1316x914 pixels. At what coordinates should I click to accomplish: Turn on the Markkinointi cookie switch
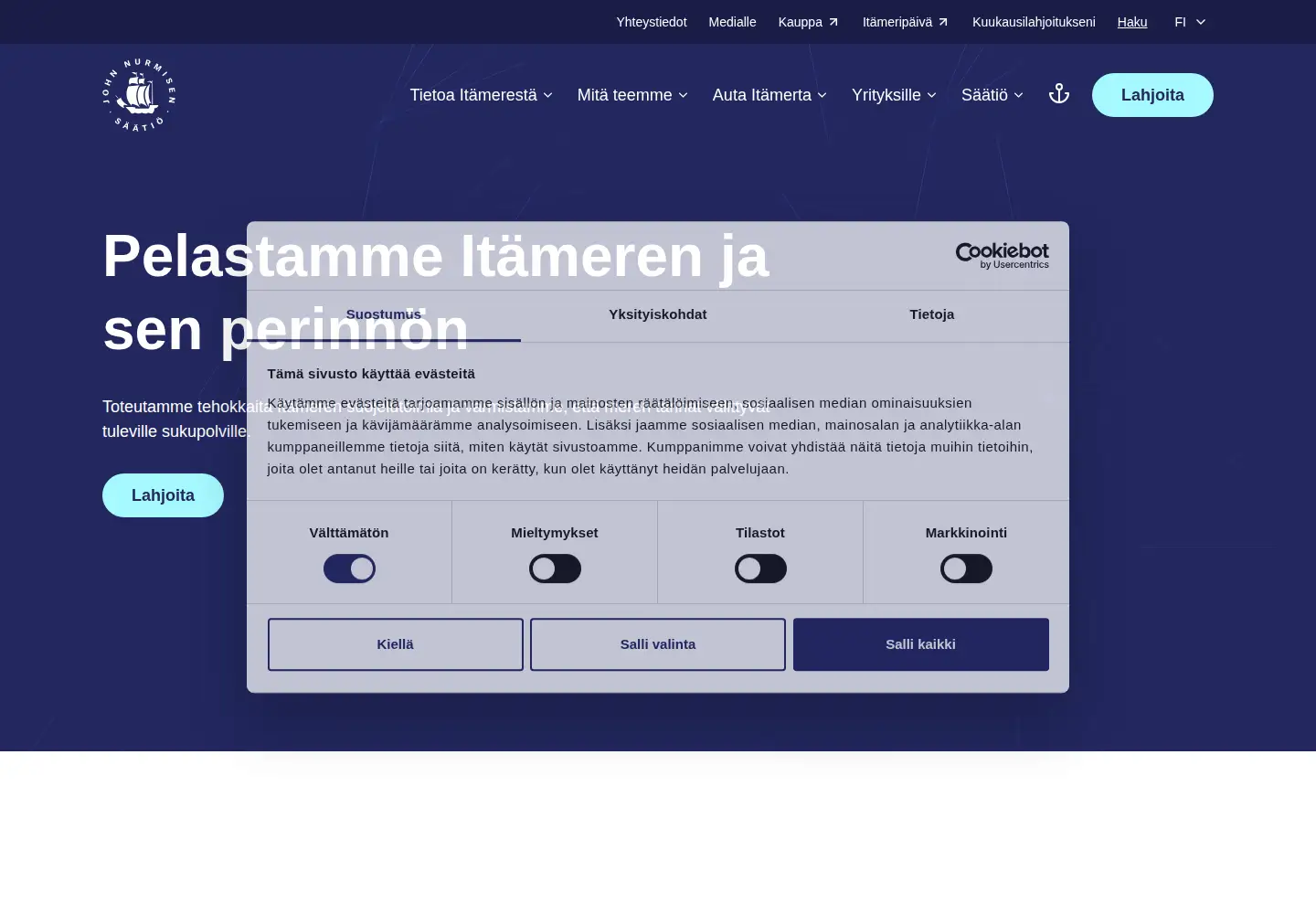click(x=966, y=569)
